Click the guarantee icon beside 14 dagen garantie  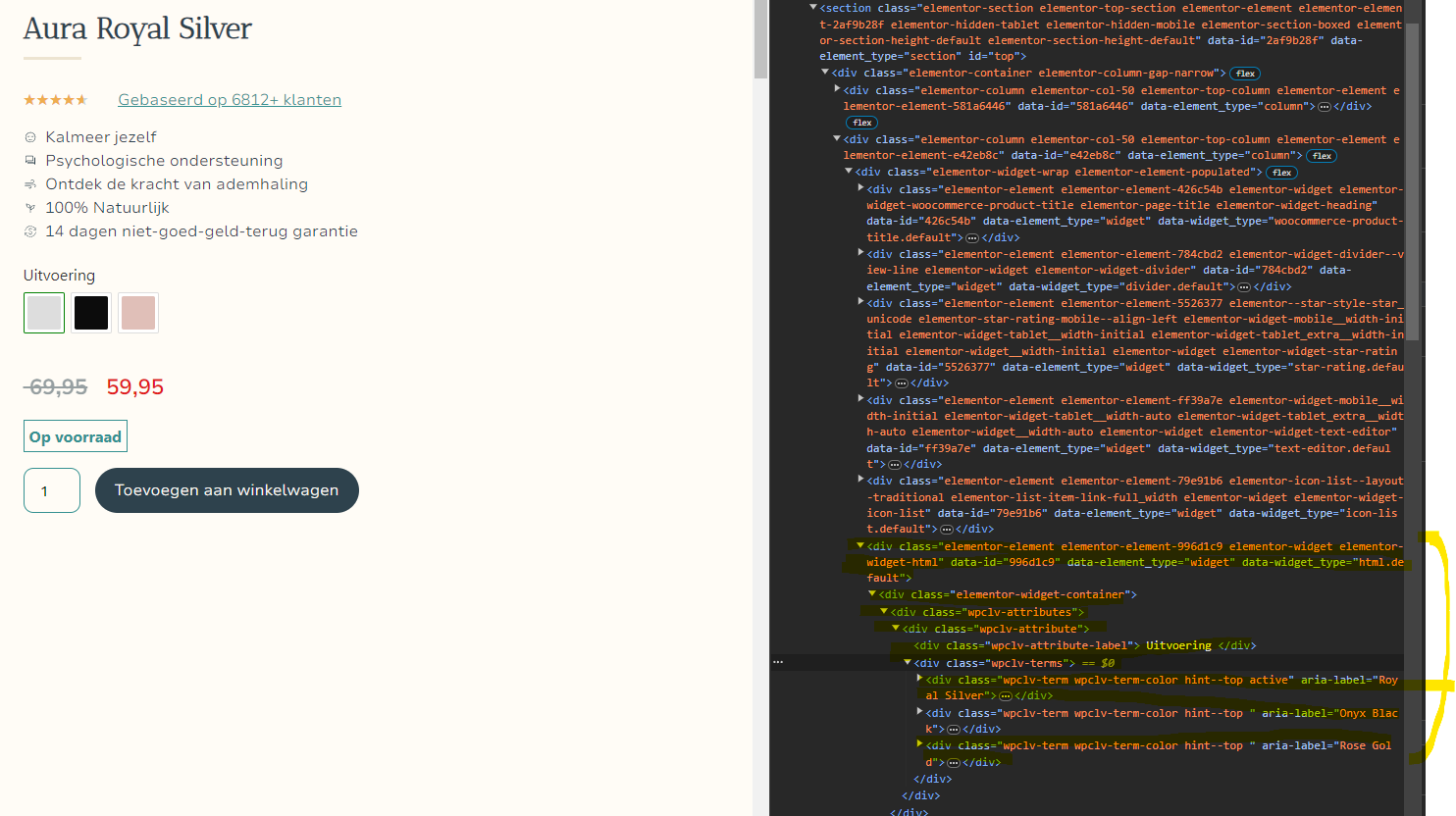pyautogui.click(x=30, y=231)
